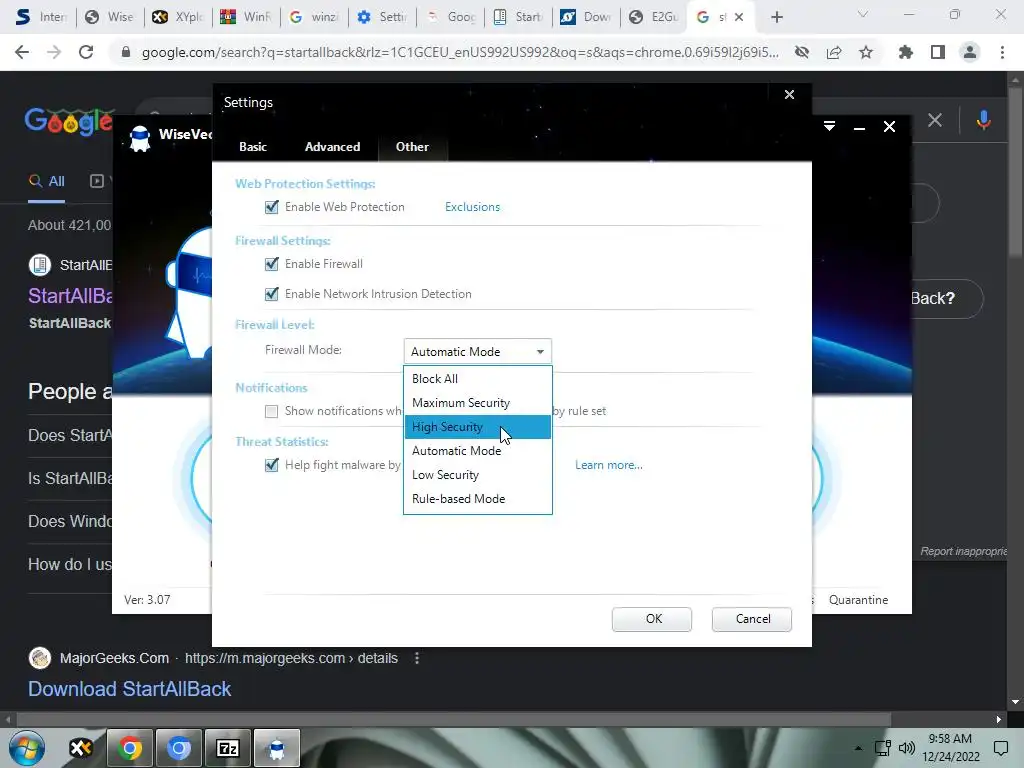This screenshot has height=768, width=1024.
Task: Show hidden tray icons arrow
Action: click(x=858, y=748)
